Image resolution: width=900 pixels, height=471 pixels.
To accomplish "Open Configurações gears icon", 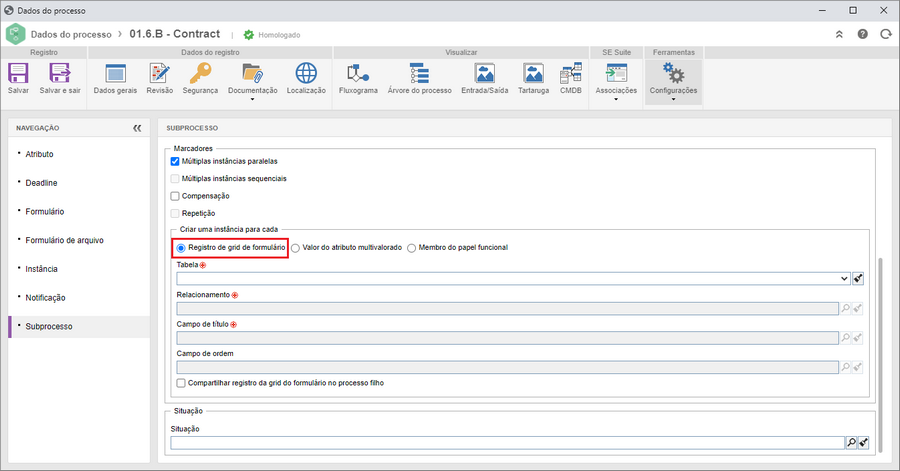I will point(673,73).
